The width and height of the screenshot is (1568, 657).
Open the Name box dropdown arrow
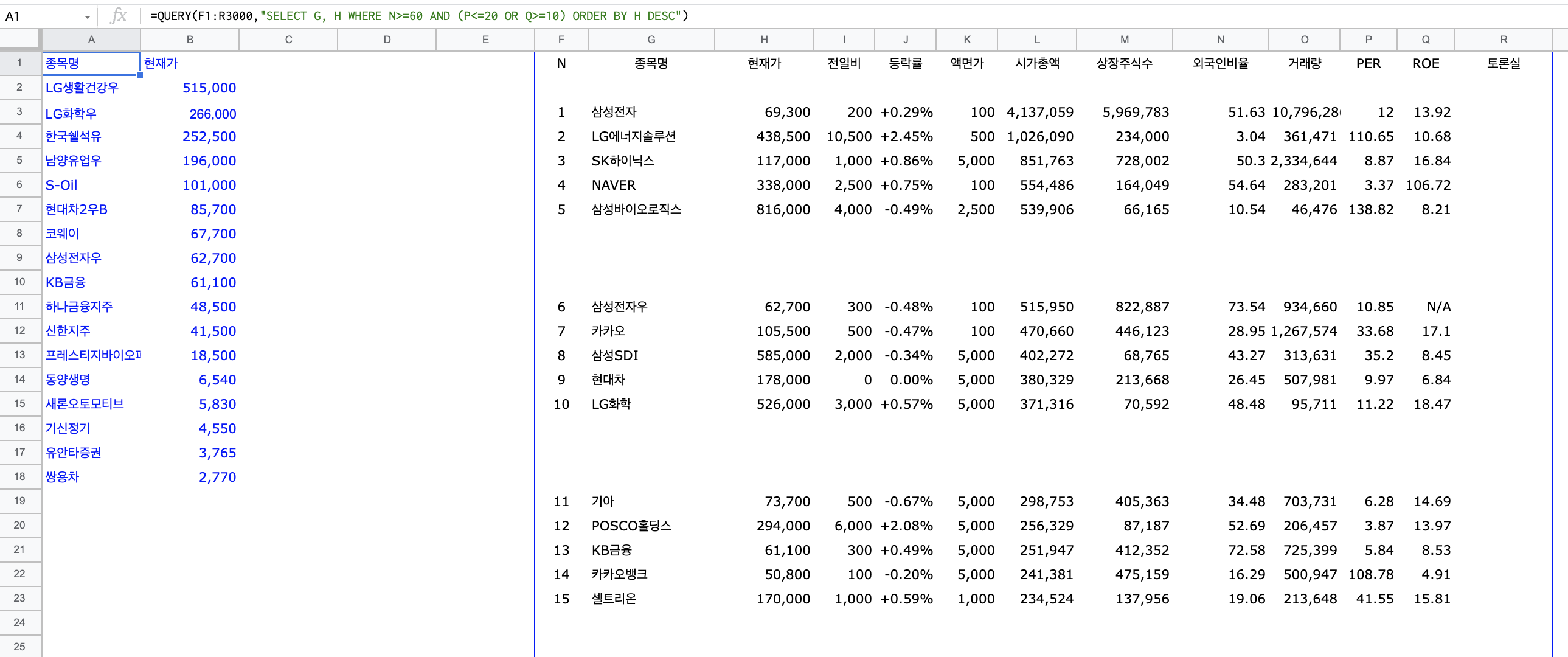(x=88, y=17)
